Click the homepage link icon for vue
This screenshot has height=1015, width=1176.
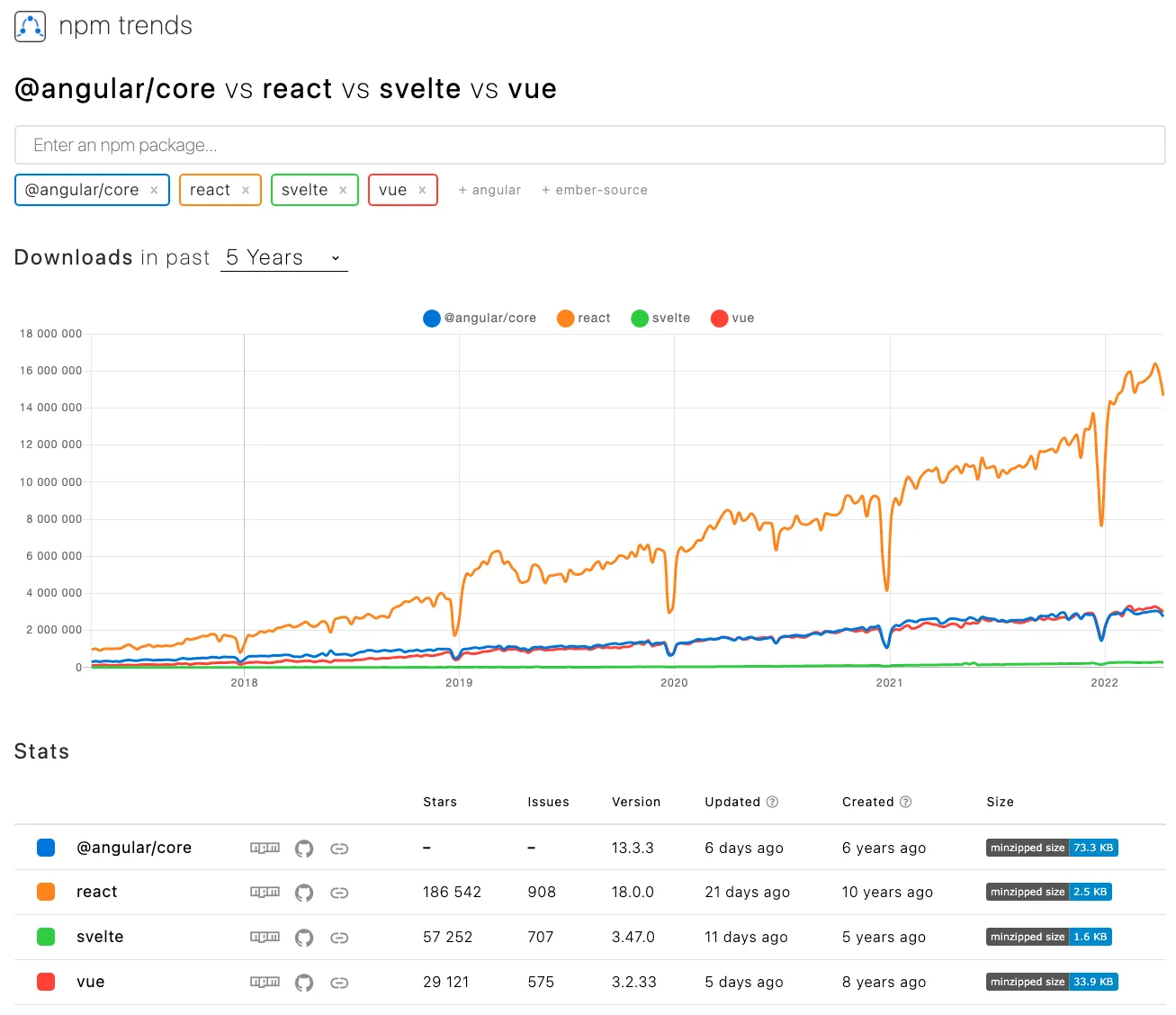pos(339,982)
